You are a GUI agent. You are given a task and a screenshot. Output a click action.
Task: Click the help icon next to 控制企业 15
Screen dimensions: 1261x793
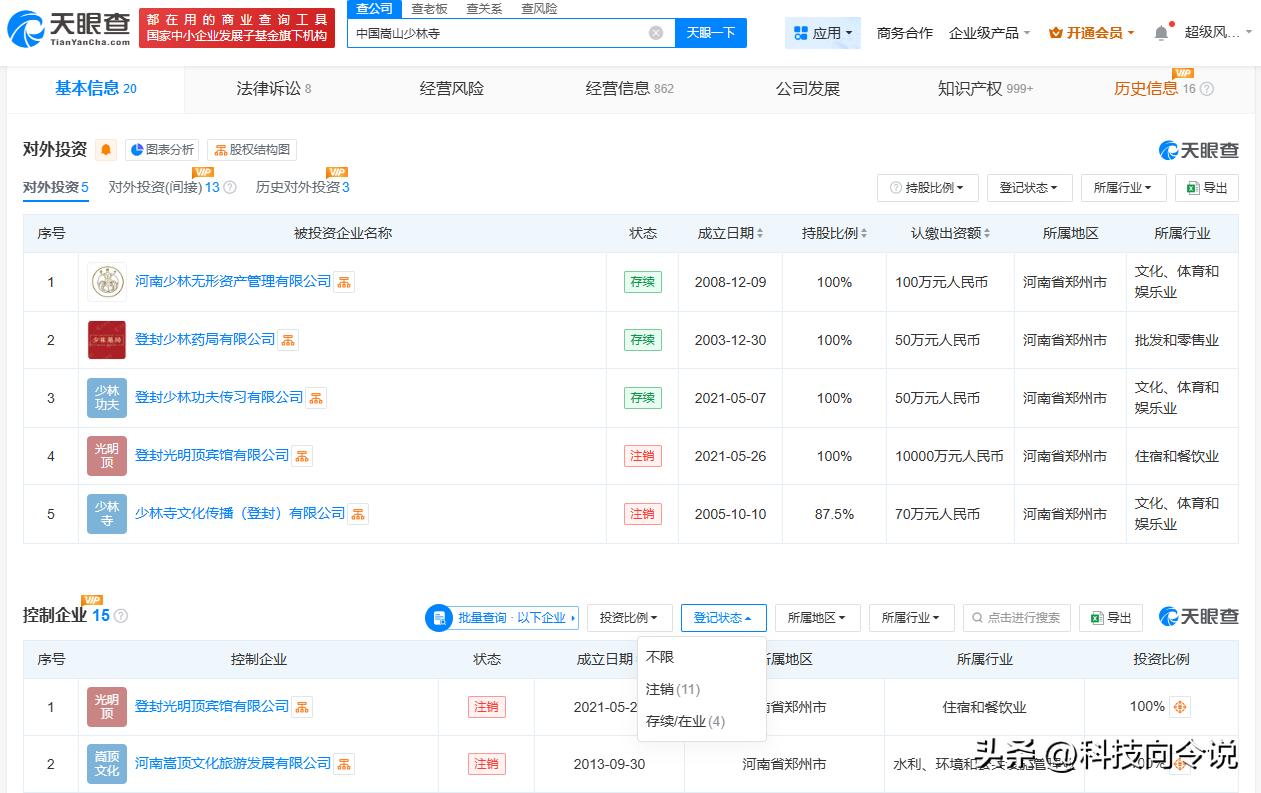pyautogui.click(x=121, y=616)
